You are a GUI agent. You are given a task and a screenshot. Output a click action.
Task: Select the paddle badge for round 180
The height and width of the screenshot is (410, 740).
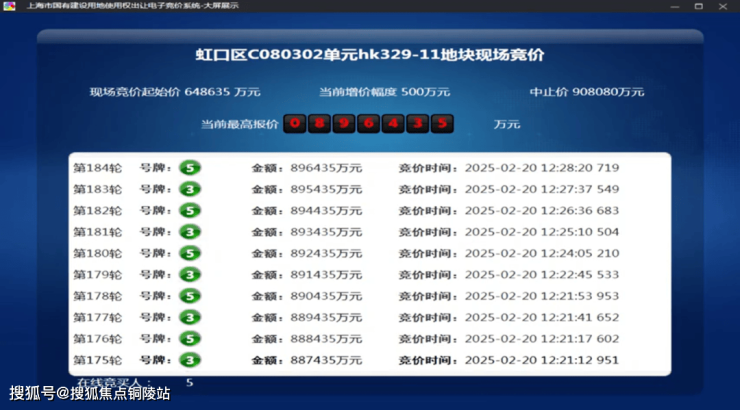(x=190, y=253)
